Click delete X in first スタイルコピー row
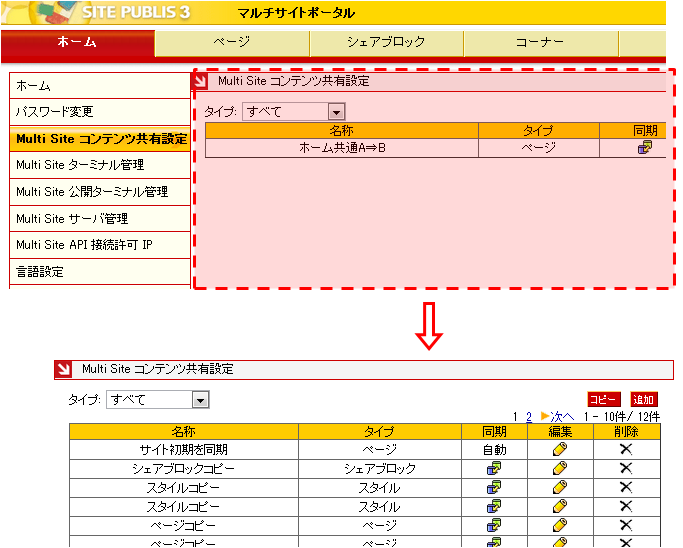Image resolution: width=683 pixels, height=548 pixels. point(626,487)
